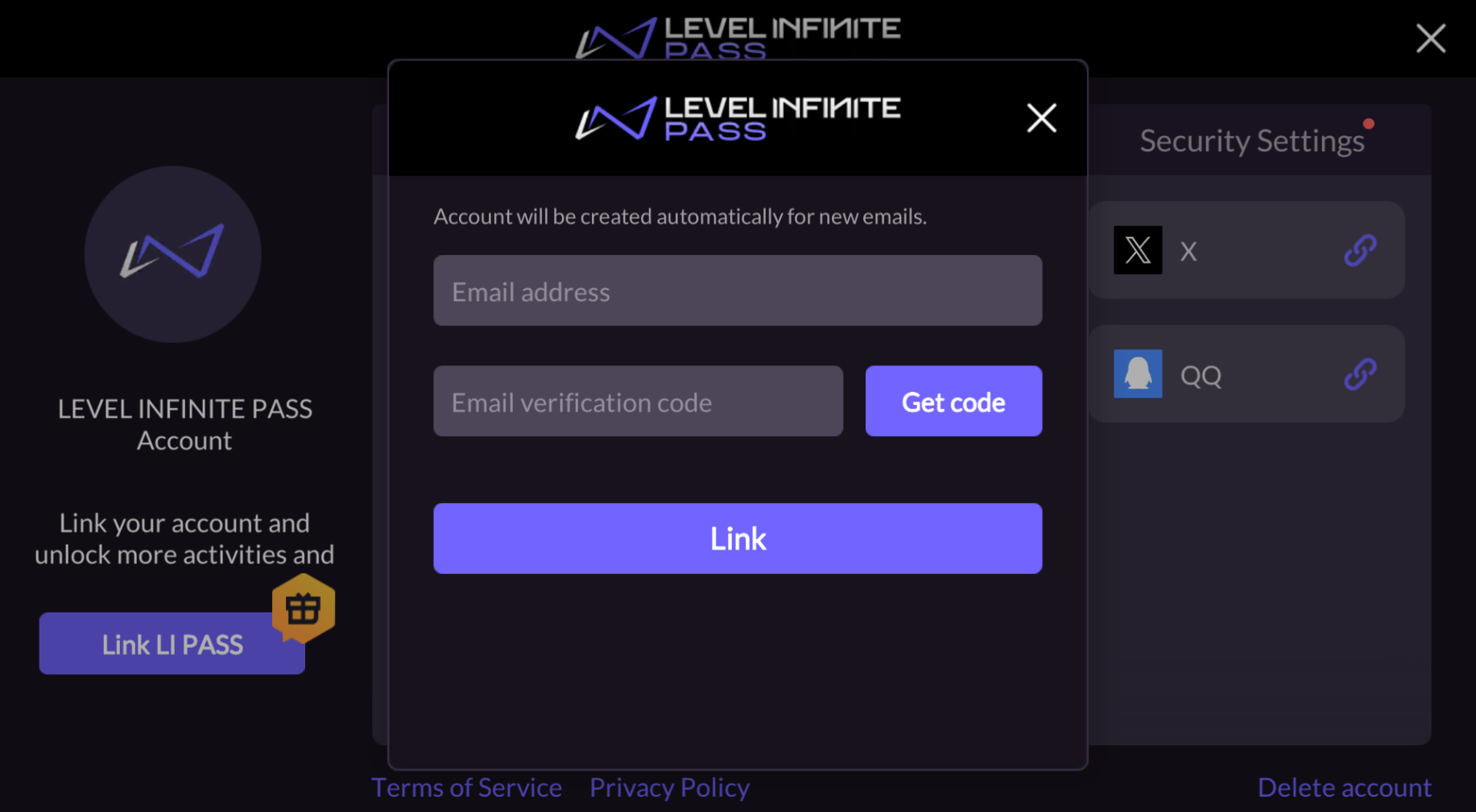The height and width of the screenshot is (812, 1476).
Task: Click the Email verification code field
Action: click(x=637, y=401)
